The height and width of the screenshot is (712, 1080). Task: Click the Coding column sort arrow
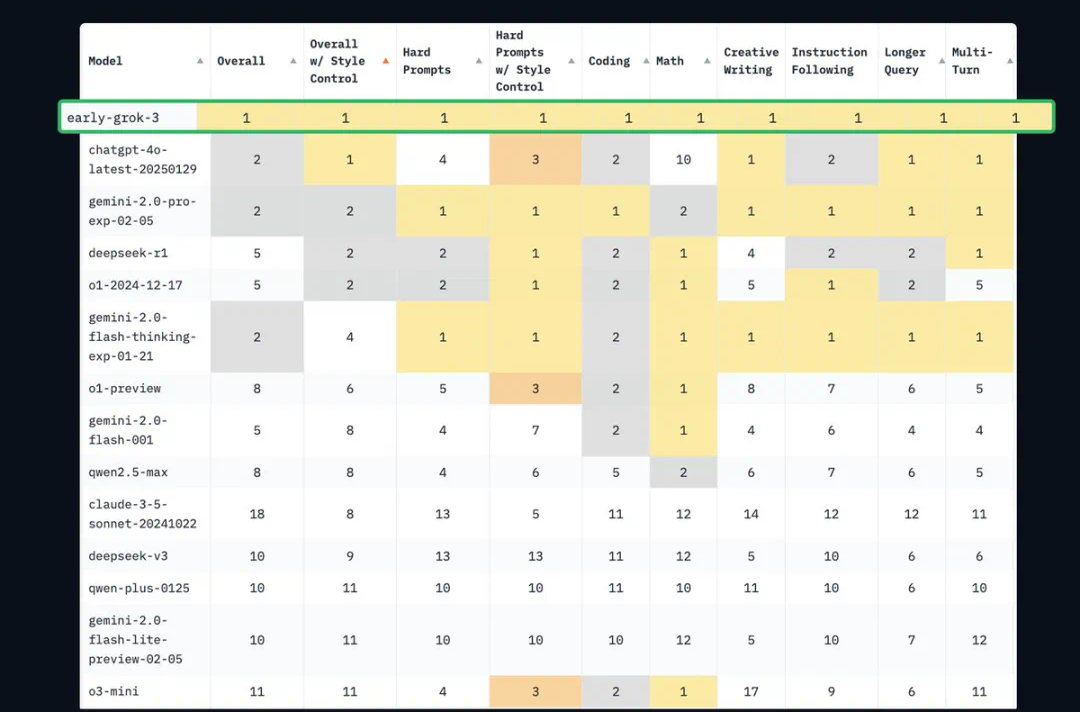642,61
